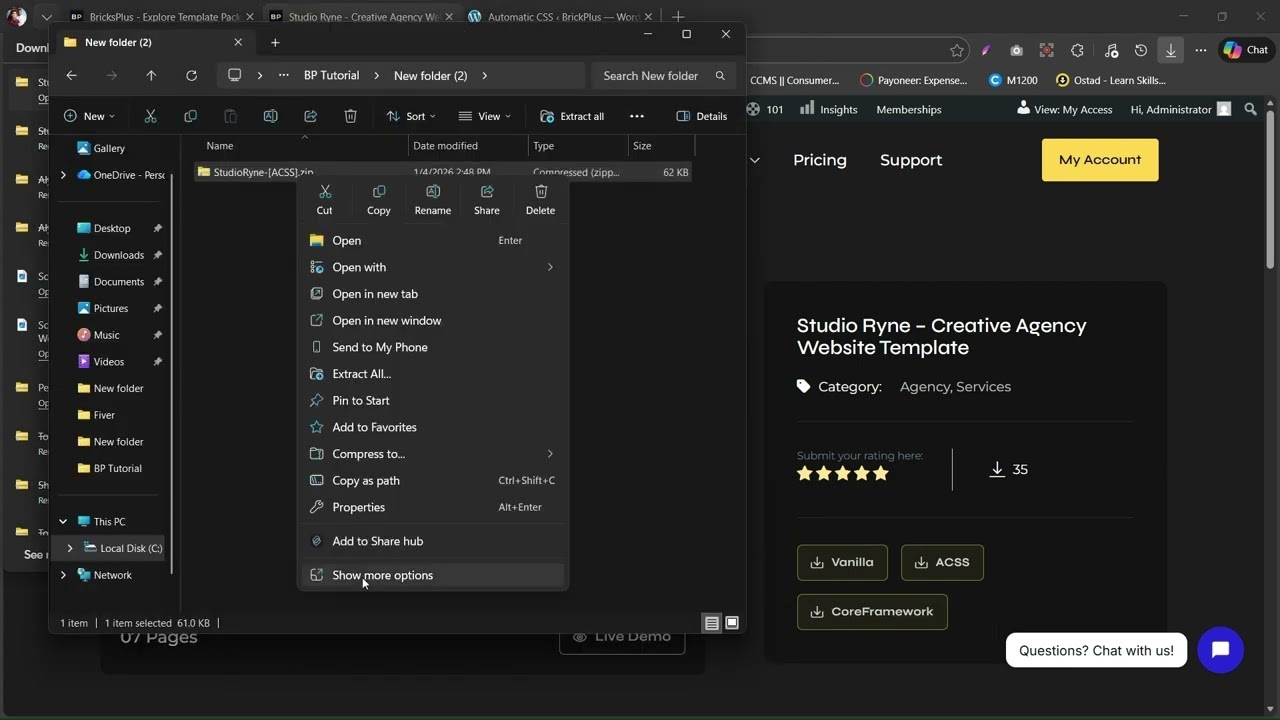Select Properties in context menu
1280x720 pixels.
(x=433, y=507)
